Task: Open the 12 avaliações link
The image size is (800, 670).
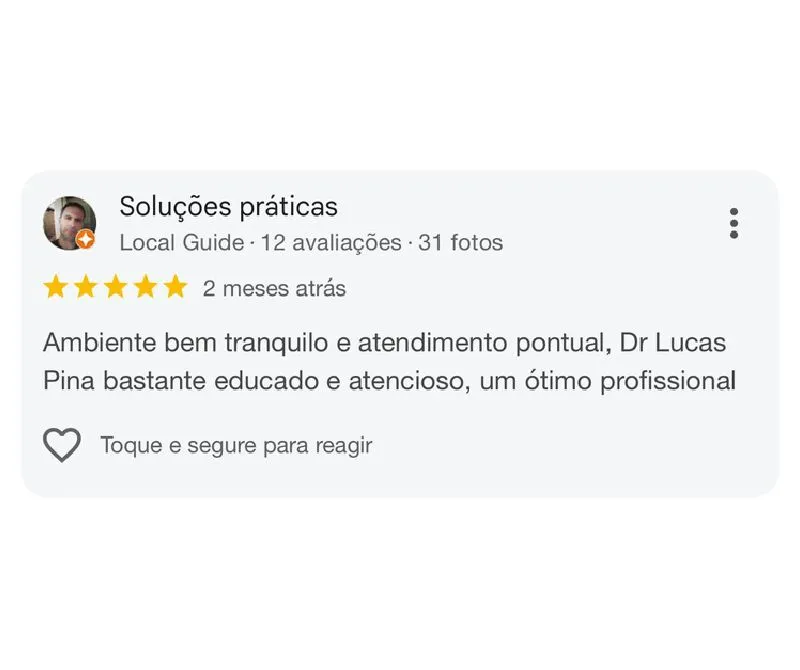Action: (x=330, y=243)
